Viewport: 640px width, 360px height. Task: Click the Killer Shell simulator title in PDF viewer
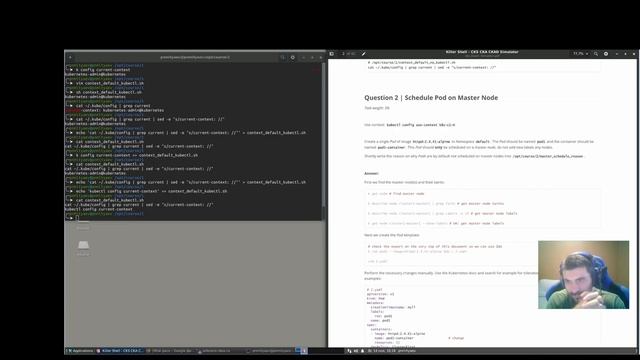tap(482, 52)
